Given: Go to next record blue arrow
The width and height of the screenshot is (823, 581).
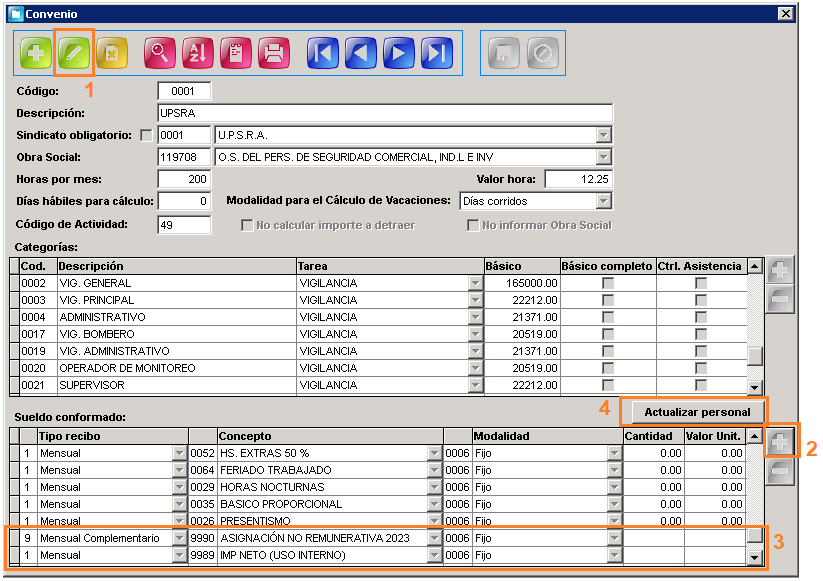Looking at the screenshot, I should [x=398, y=53].
